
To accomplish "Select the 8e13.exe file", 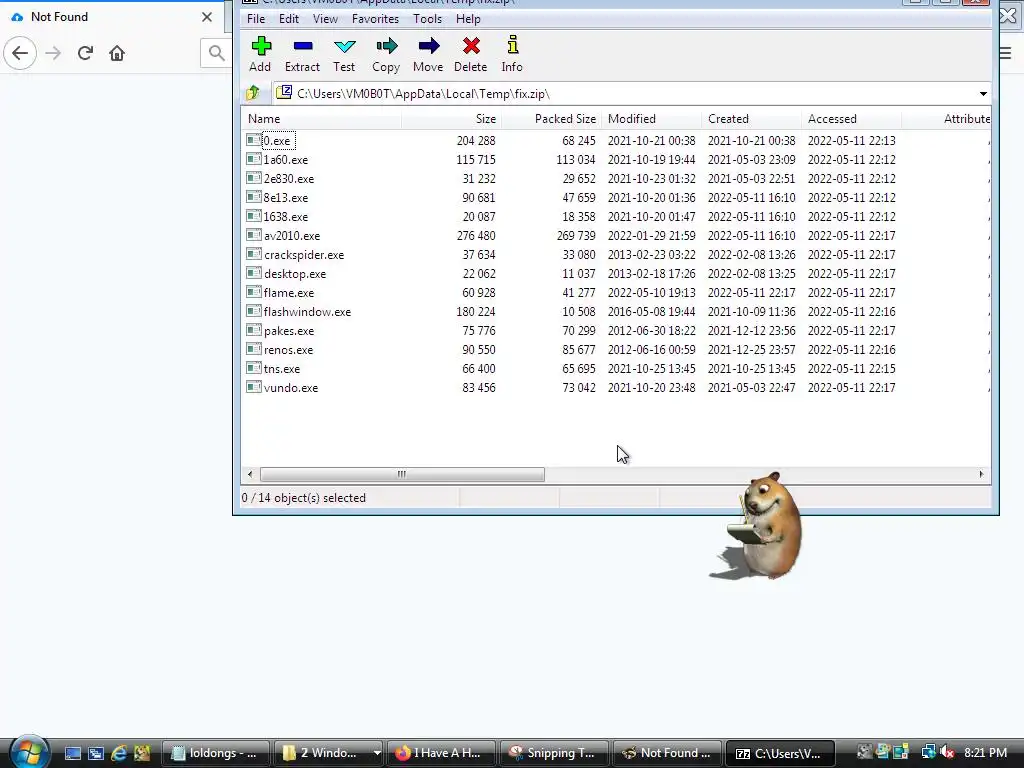I will pyautogui.click(x=285, y=197).
